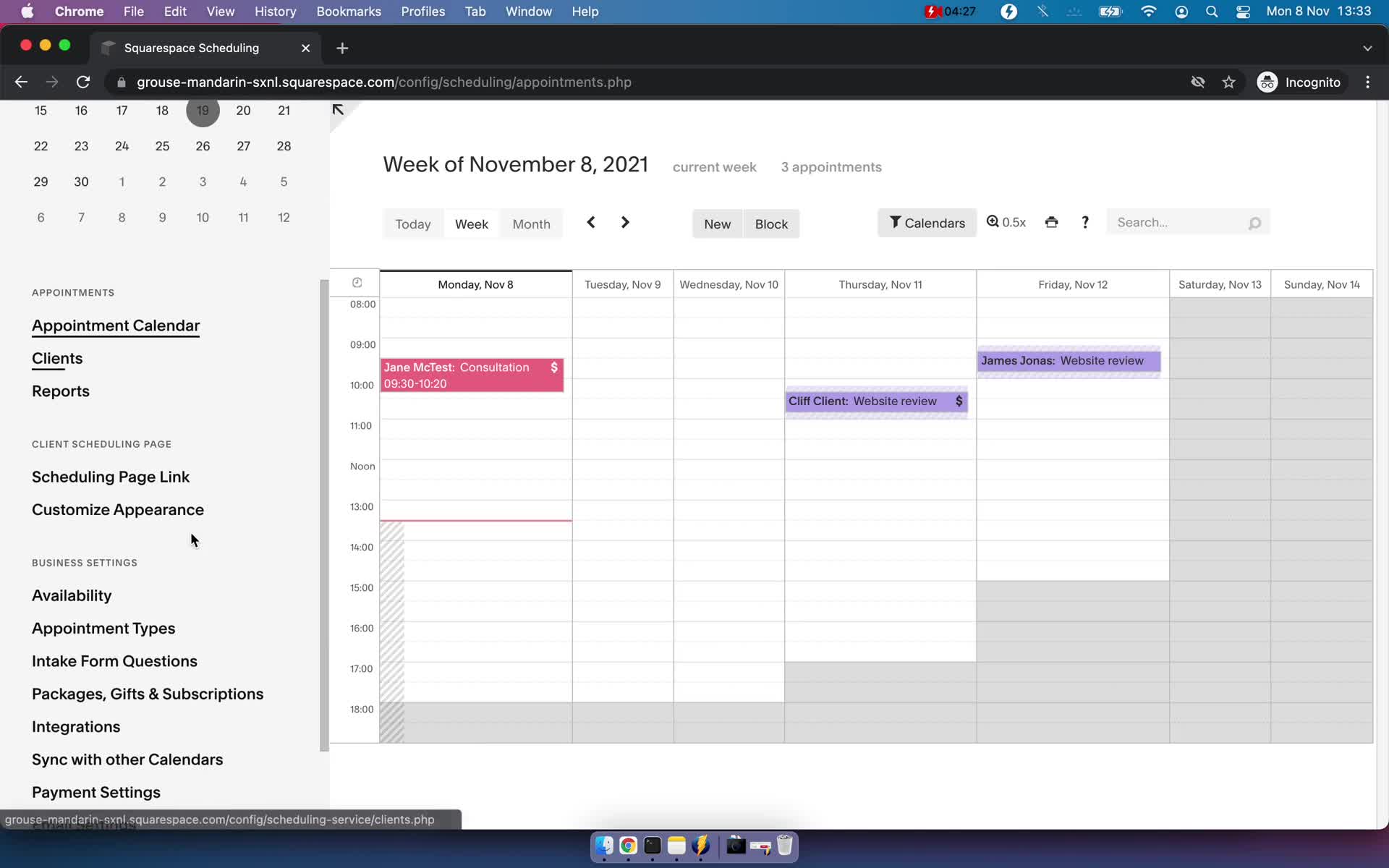Viewport: 1389px width, 868px height.
Task: Open Finder from the dock
Action: pos(604,846)
